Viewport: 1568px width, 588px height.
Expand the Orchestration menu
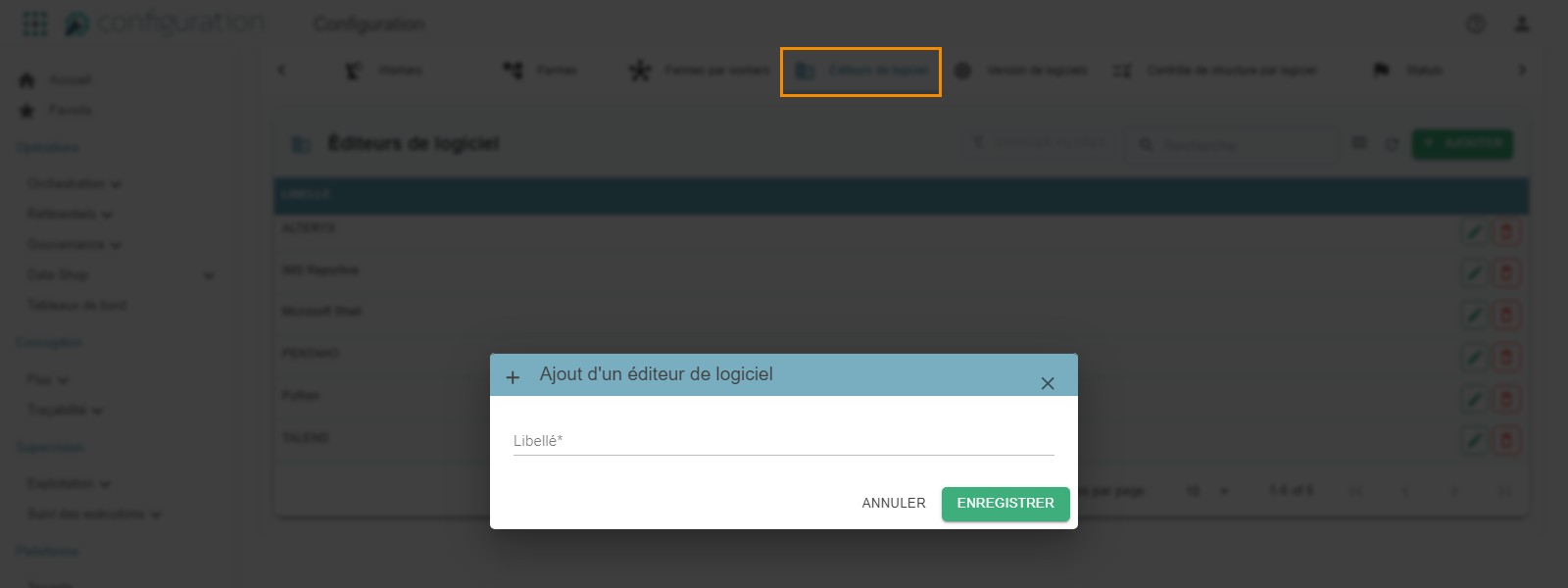74,184
